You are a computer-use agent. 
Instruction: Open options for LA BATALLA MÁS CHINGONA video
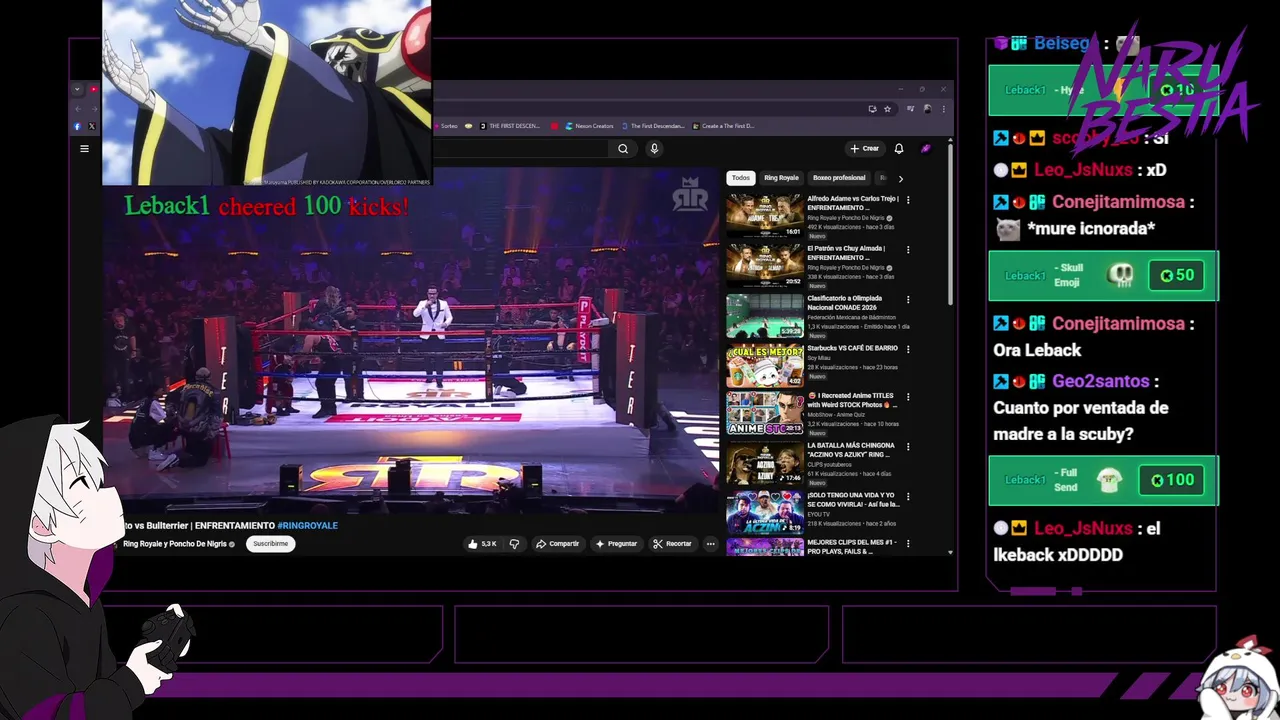coord(908,446)
